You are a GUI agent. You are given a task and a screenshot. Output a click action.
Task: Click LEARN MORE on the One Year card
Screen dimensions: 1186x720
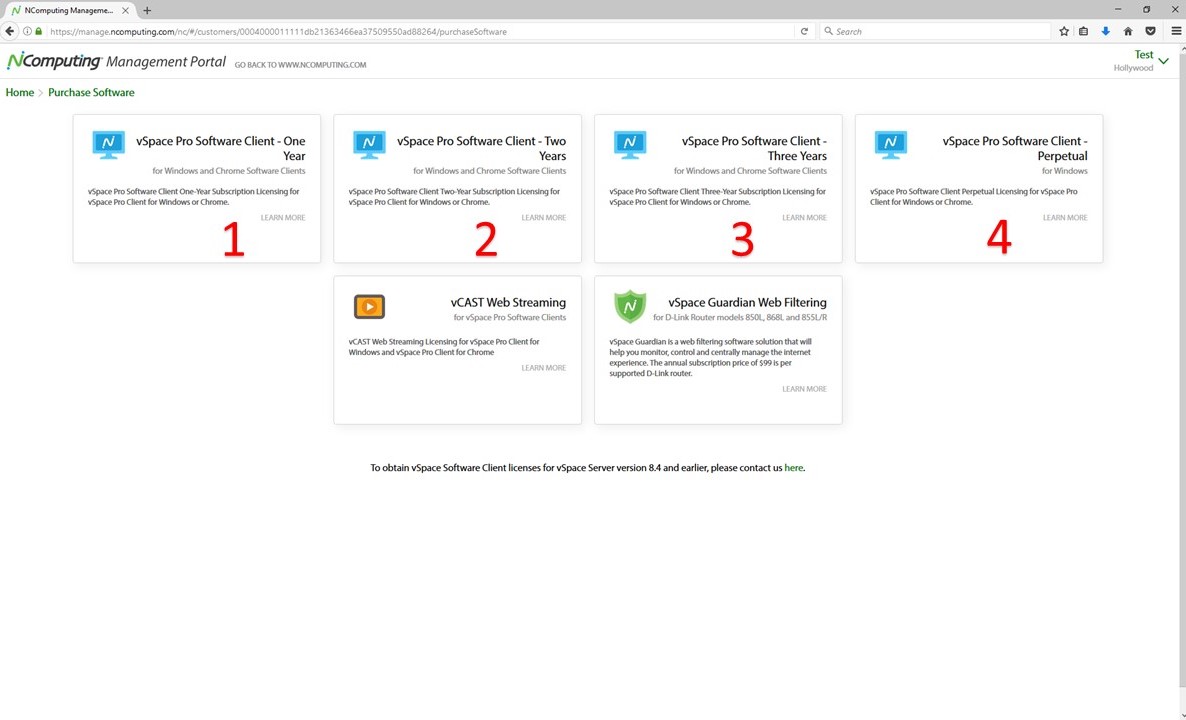pyautogui.click(x=283, y=218)
